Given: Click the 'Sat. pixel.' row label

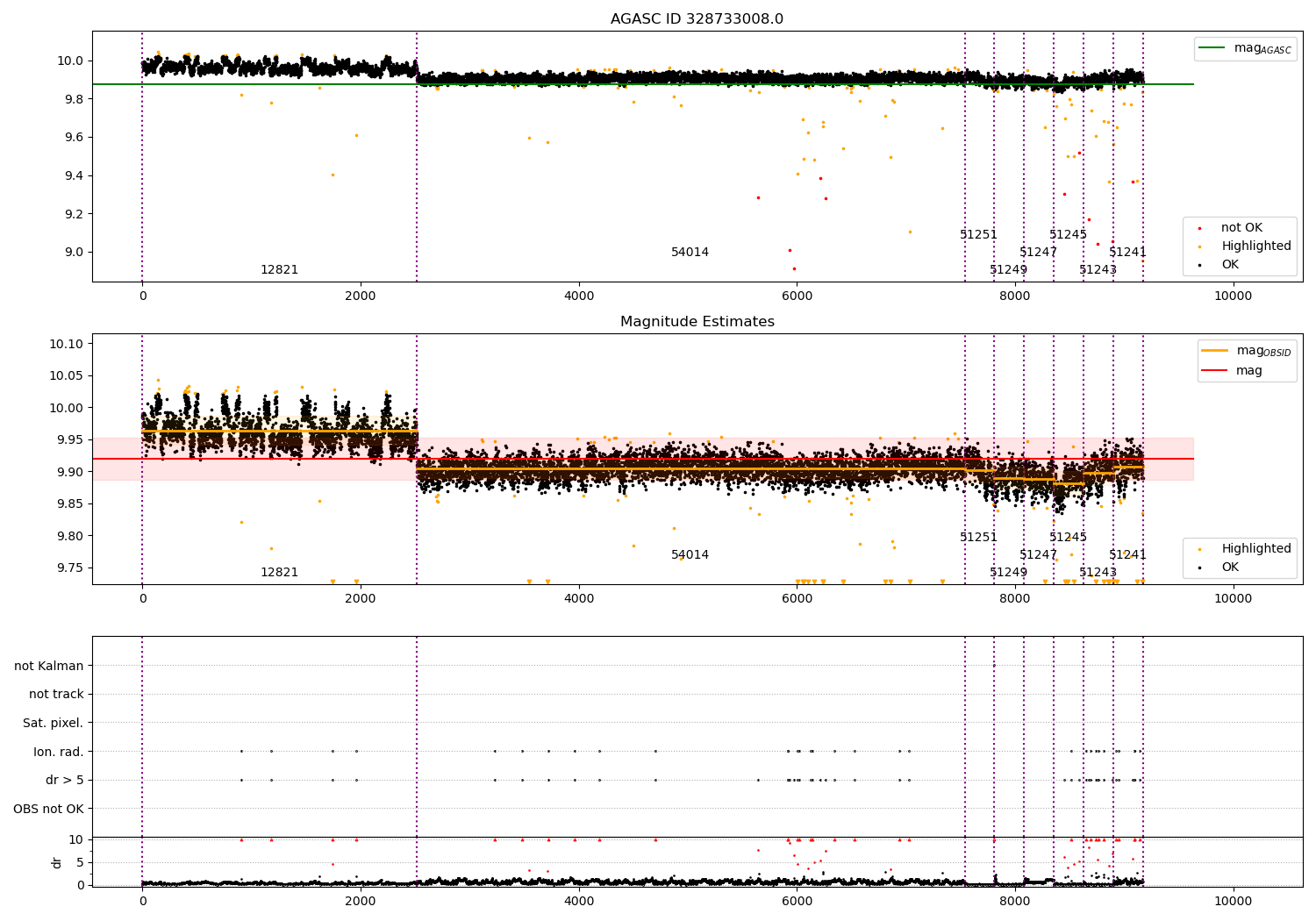Looking at the screenshot, I should 54,724.
